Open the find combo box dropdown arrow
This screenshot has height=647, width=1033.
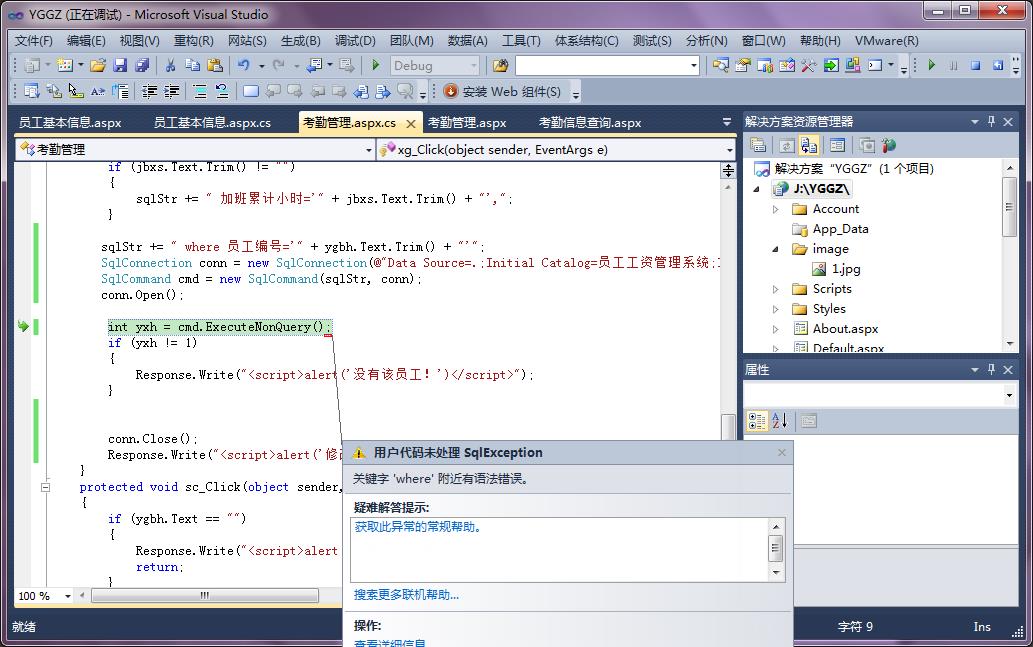coord(694,65)
